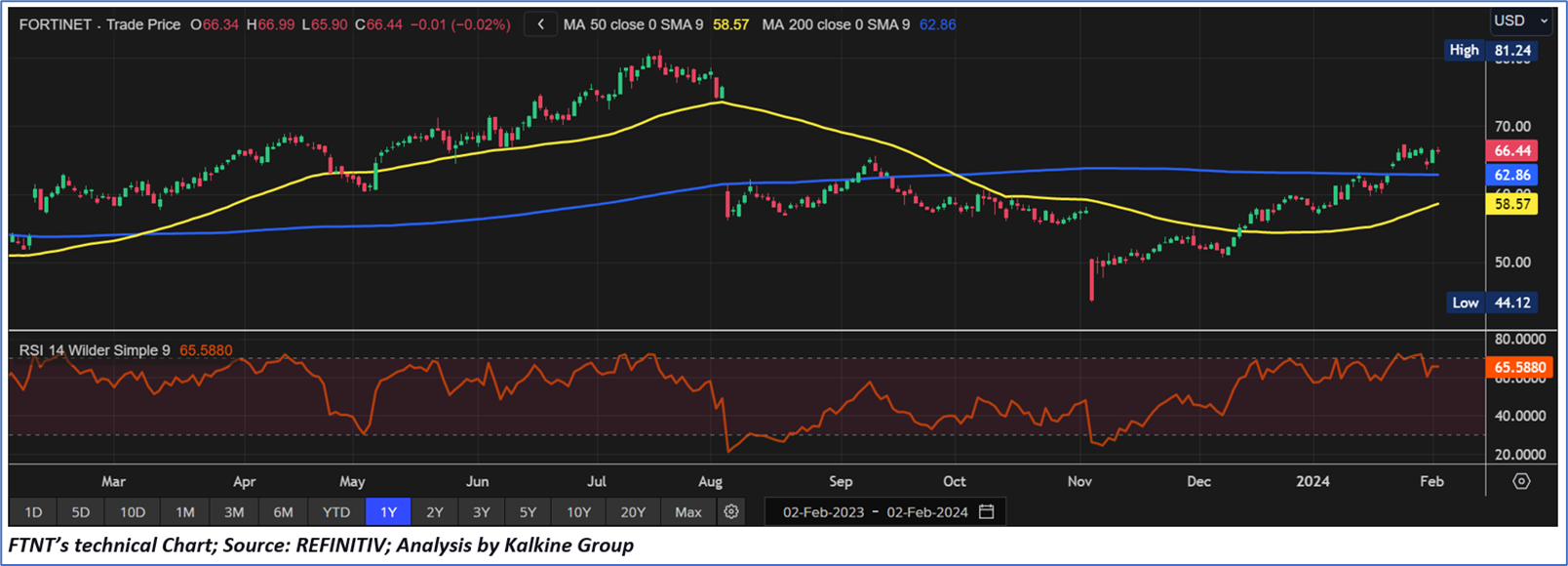Select the 5Y time range
This screenshot has height=566, width=1568.
coord(528,511)
